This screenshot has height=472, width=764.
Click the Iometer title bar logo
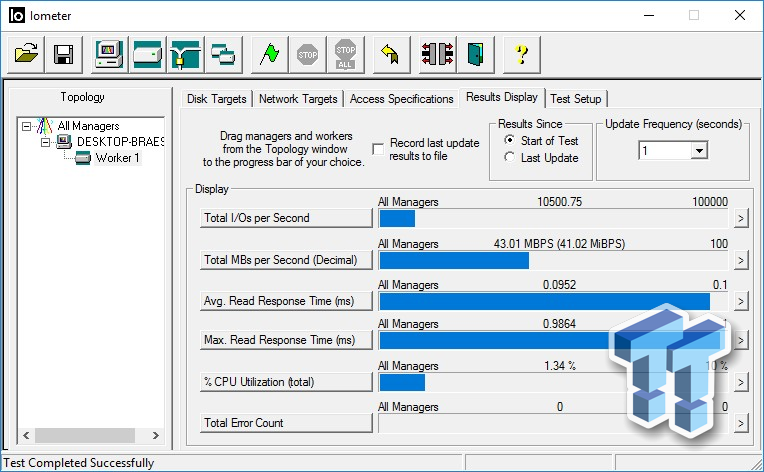coord(17,16)
